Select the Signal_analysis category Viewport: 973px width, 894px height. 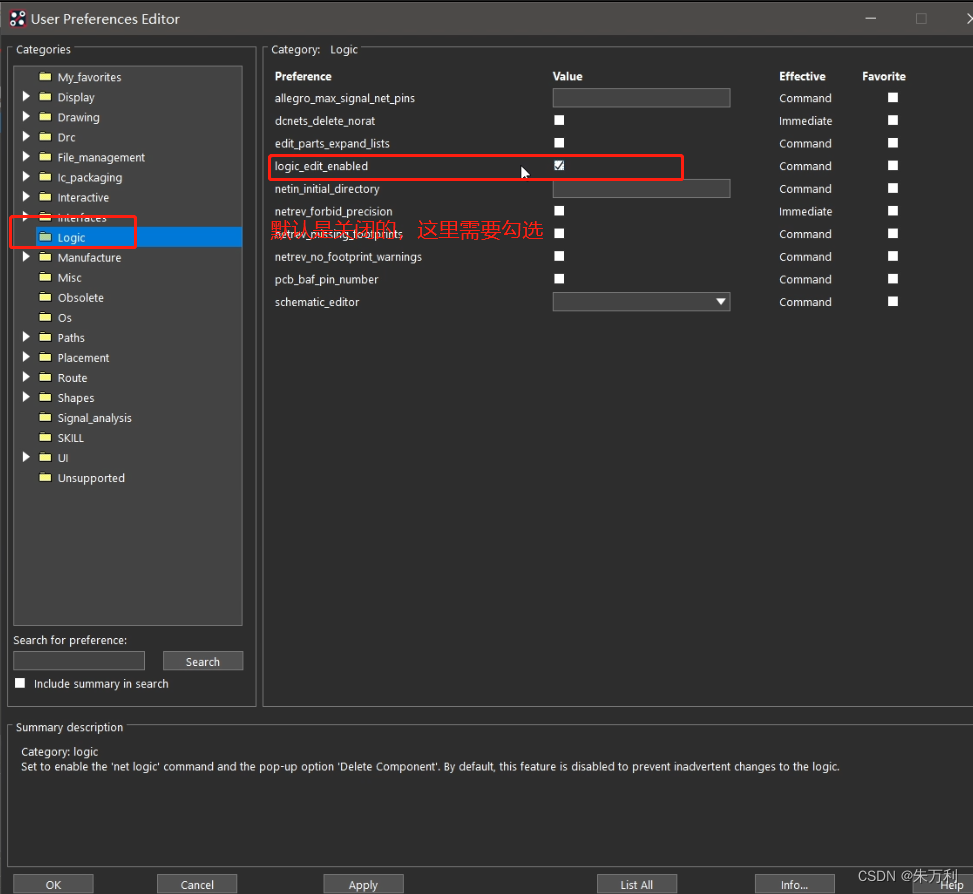pos(94,418)
